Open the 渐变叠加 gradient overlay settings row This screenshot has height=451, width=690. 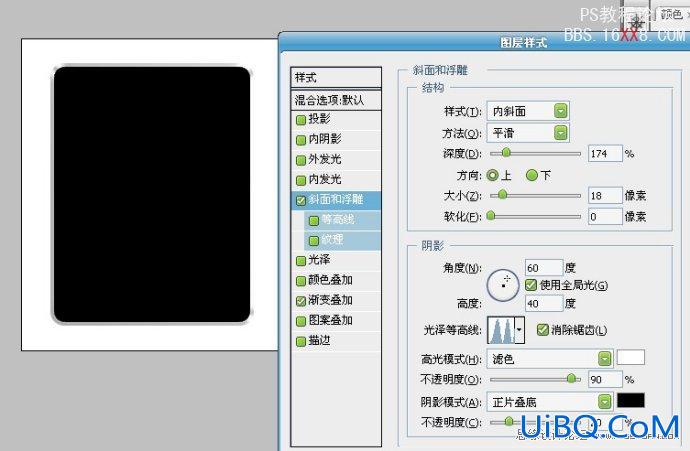coord(337,301)
